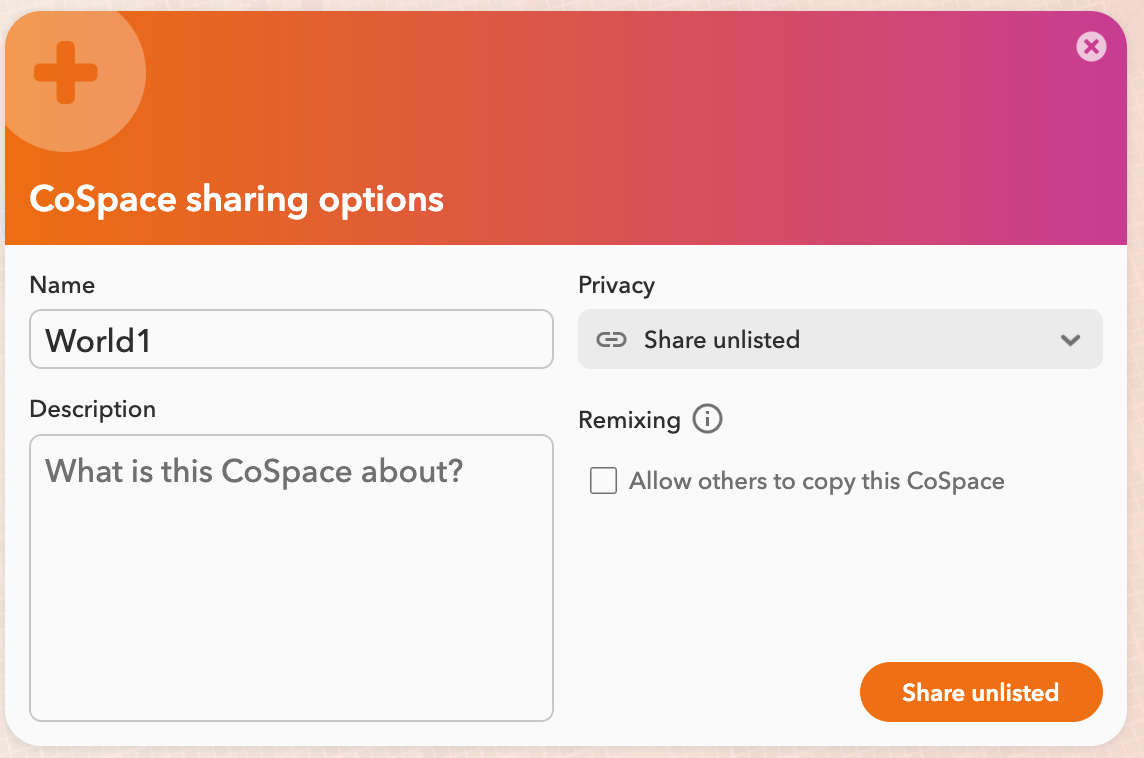Click the Description field label
This screenshot has width=1144, height=758.
tap(93, 409)
